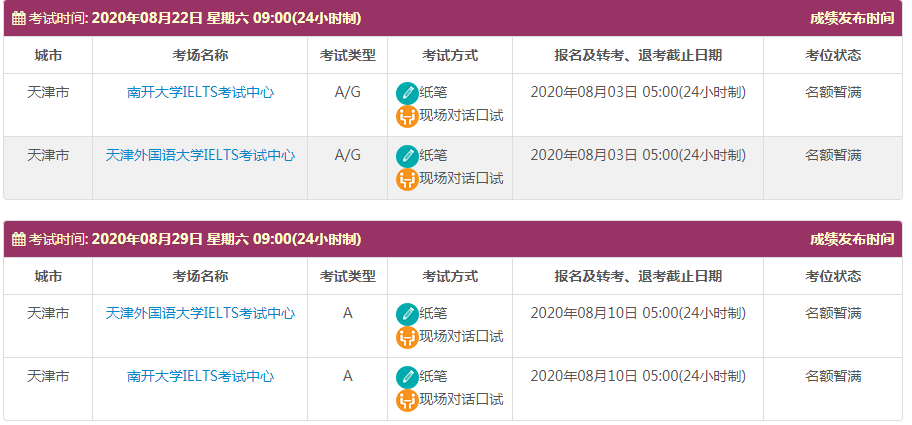
Task: Open 天津外国语大学IELTS考试中心 link for August 29 exam
Action: (x=200, y=314)
